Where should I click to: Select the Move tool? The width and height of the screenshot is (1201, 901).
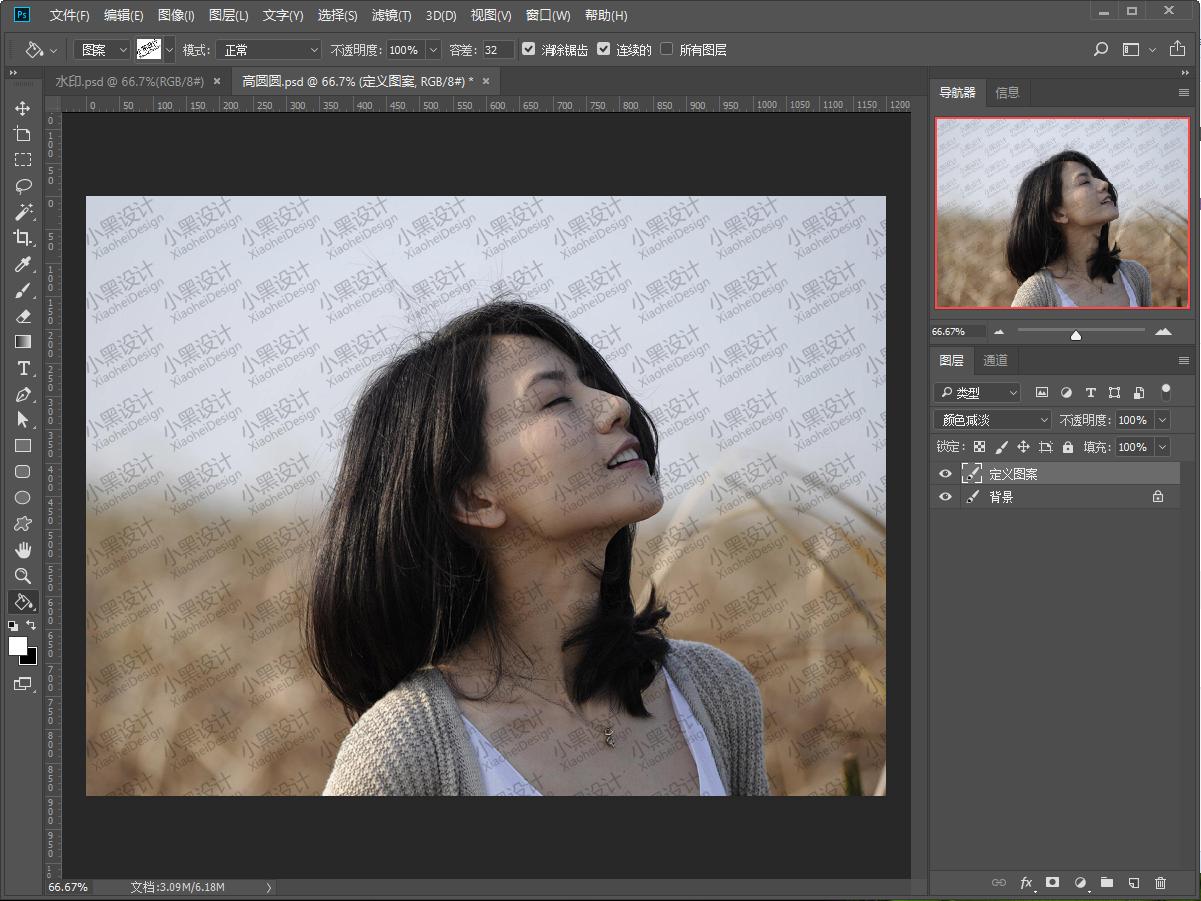22,108
